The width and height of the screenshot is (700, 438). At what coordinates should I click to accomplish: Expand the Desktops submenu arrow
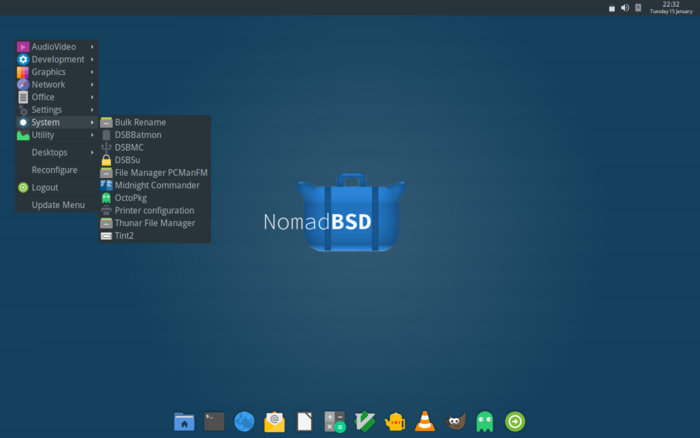tap(92, 153)
